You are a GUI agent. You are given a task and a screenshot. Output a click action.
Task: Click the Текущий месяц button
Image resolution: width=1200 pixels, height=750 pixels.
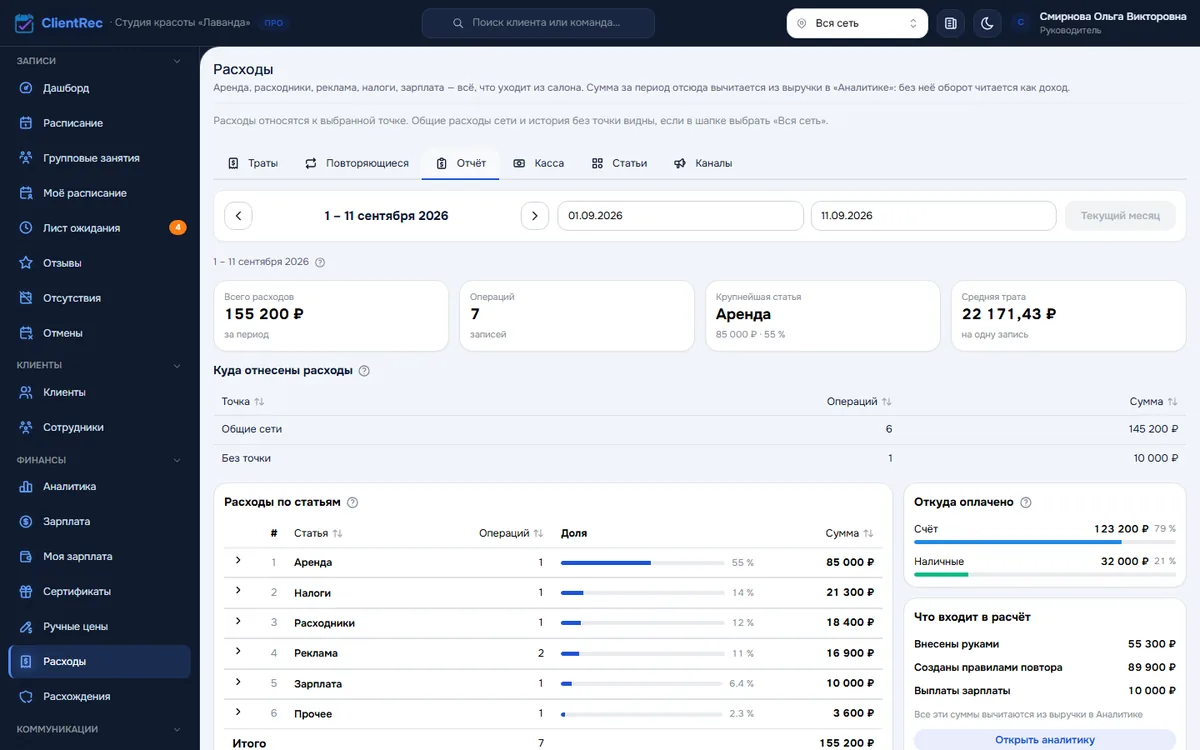coord(1120,216)
